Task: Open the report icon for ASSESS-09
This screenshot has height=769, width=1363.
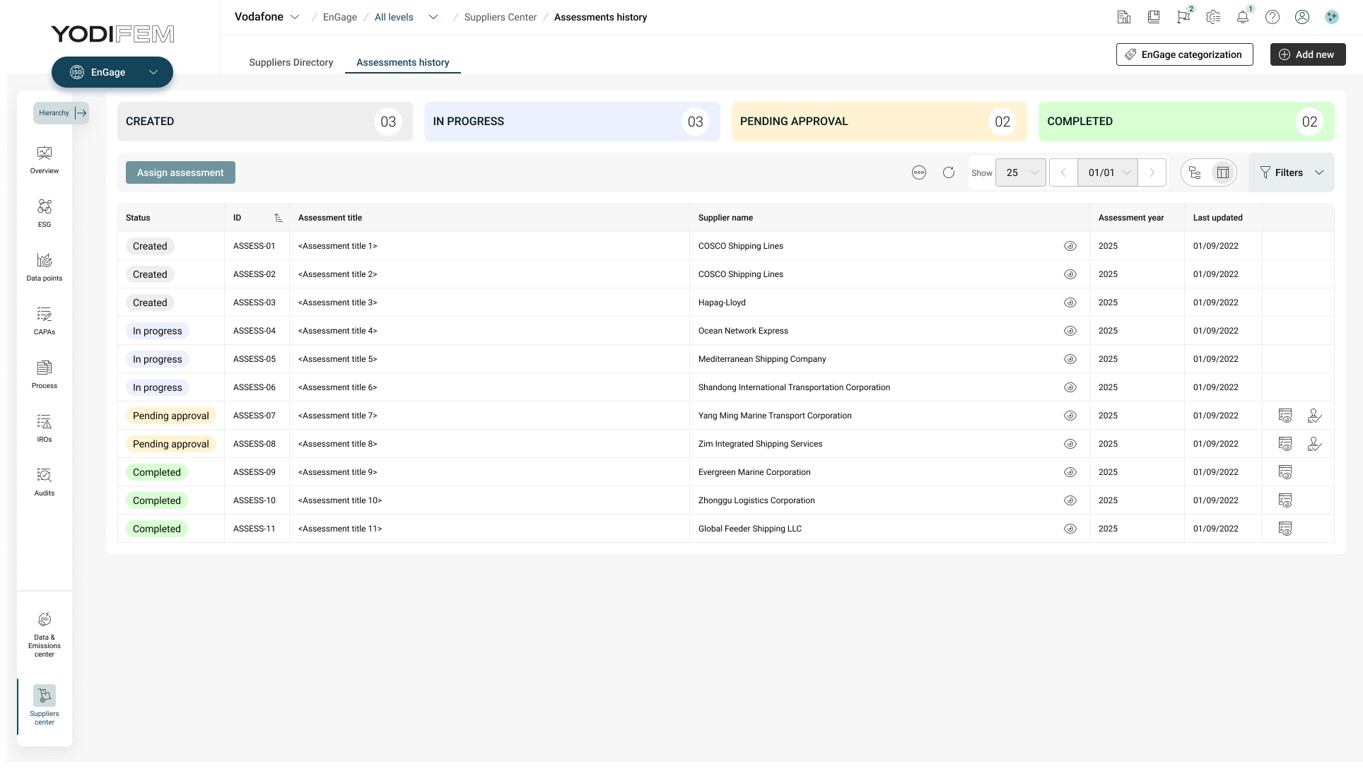Action: pos(1285,472)
